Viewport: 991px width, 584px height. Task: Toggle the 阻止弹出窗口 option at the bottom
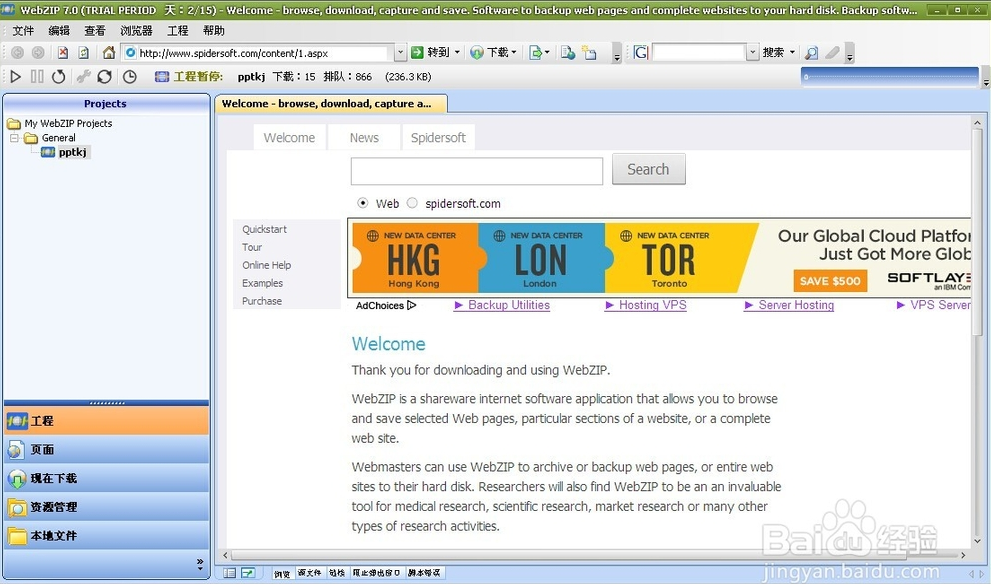376,573
